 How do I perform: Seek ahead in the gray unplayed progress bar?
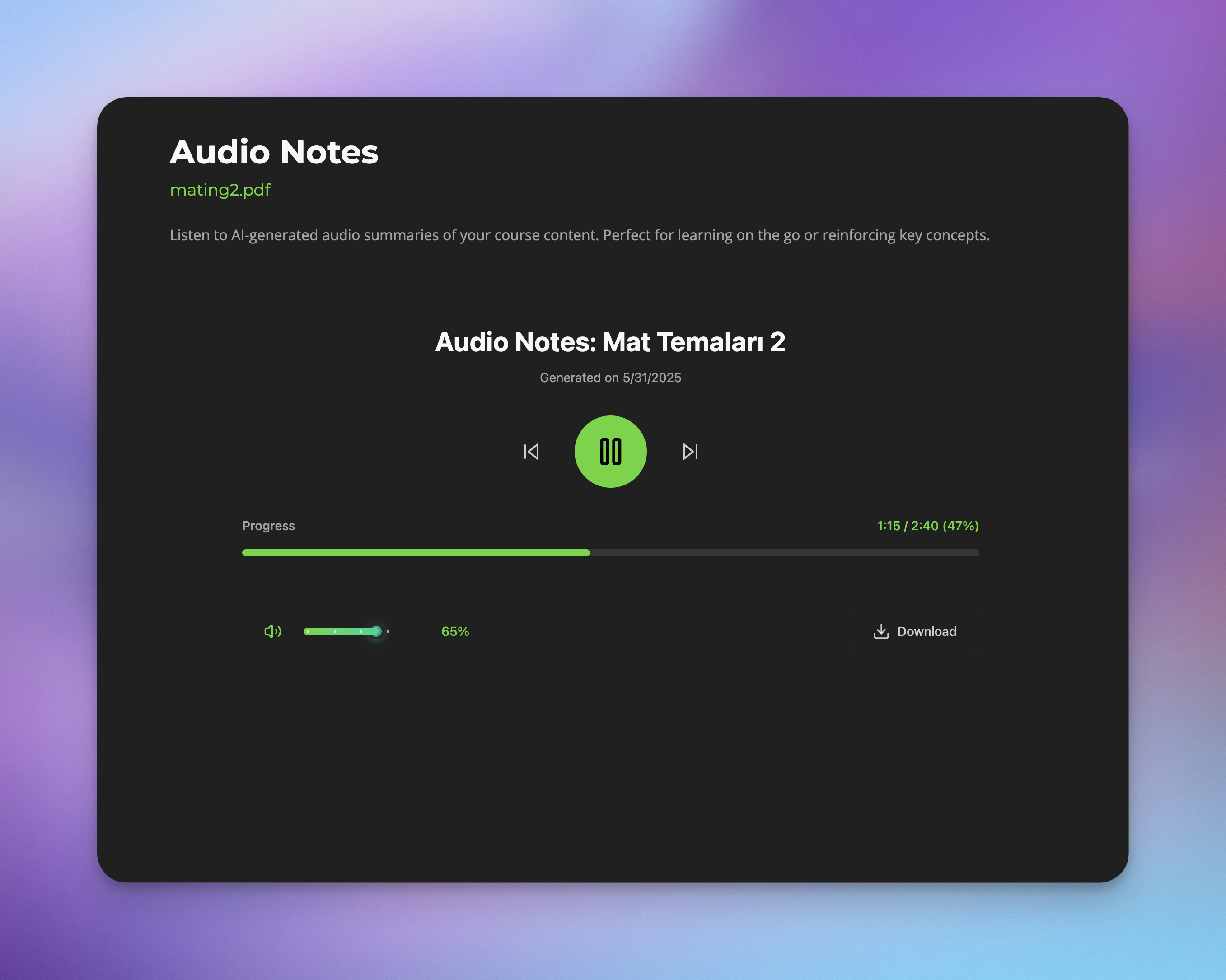click(785, 552)
